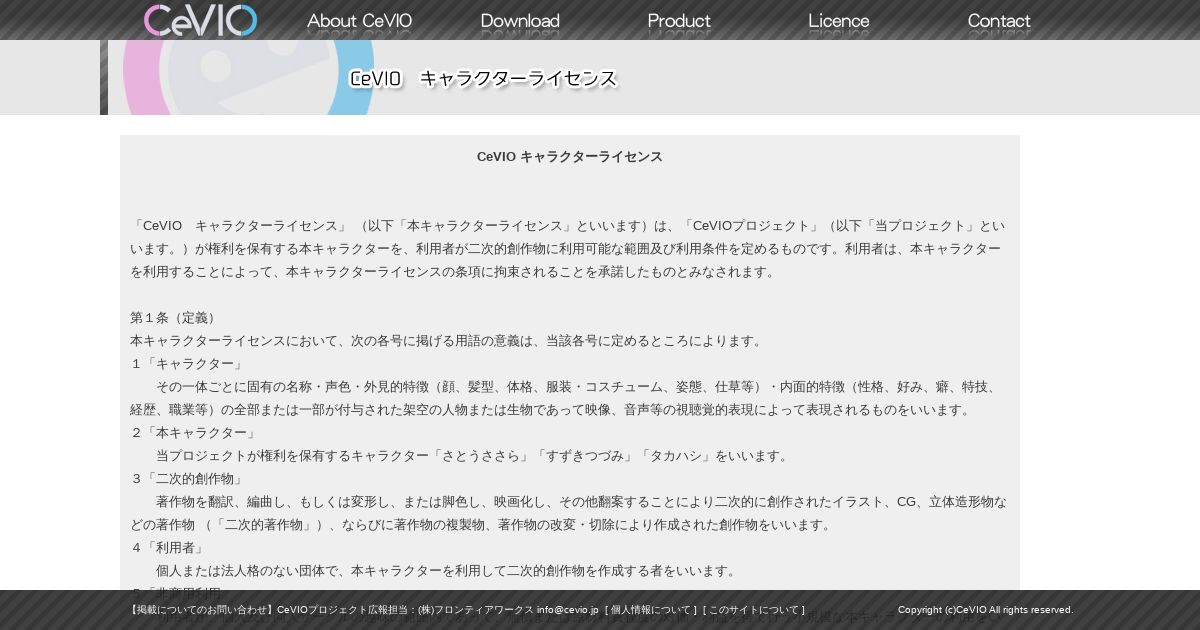1200x630 pixels.
Task: Open the Download menu item
Action: (520, 21)
